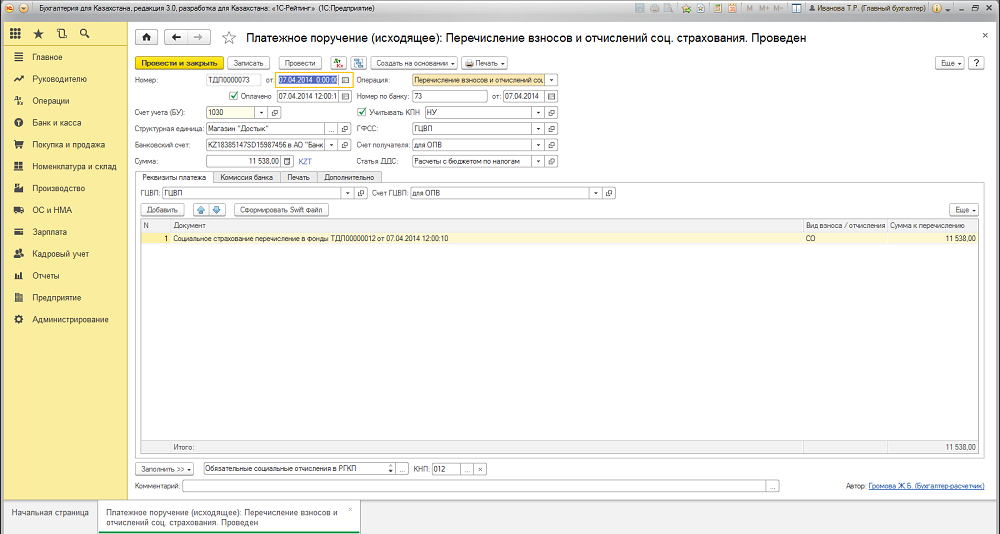Viewport: 1000px width, 534px height.
Task: Open author link Громова Ж.Б.
Action: click(926, 486)
